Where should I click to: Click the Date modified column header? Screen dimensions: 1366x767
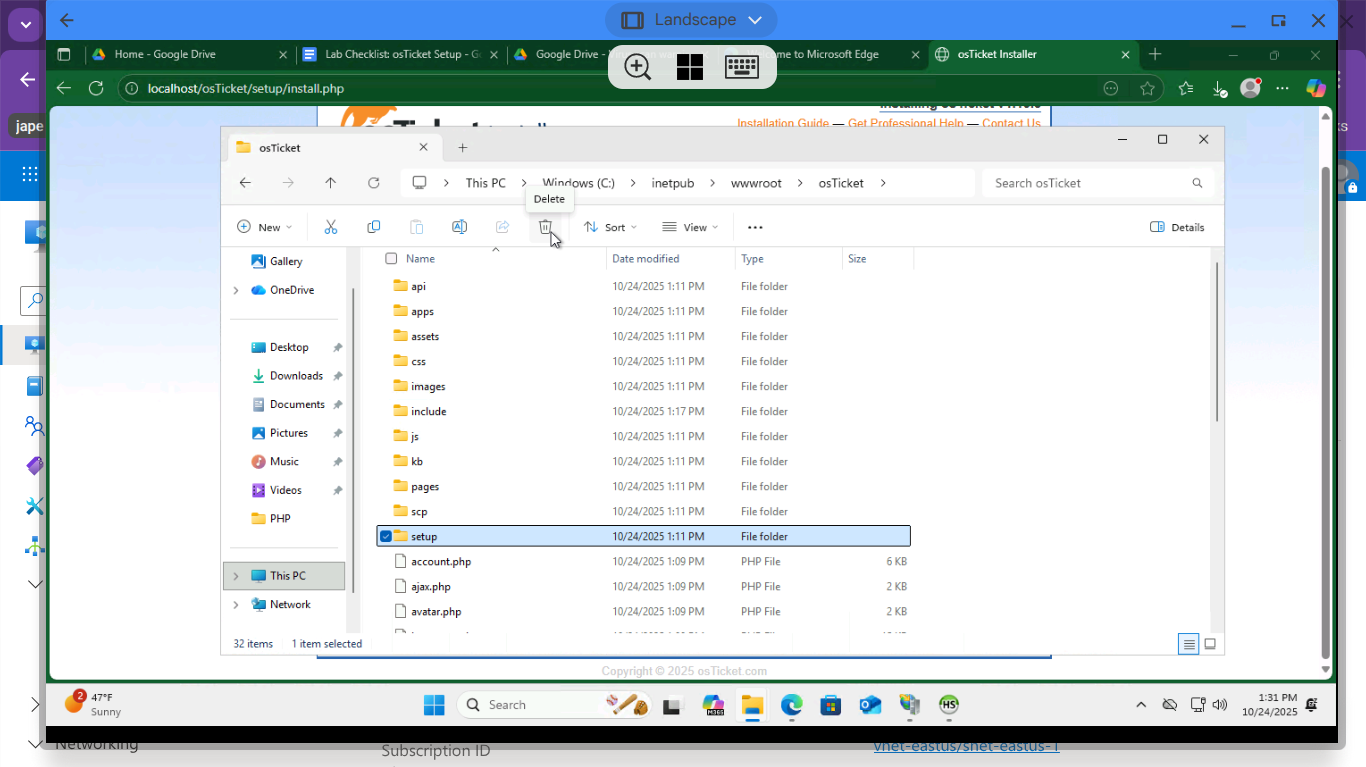coord(645,259)
